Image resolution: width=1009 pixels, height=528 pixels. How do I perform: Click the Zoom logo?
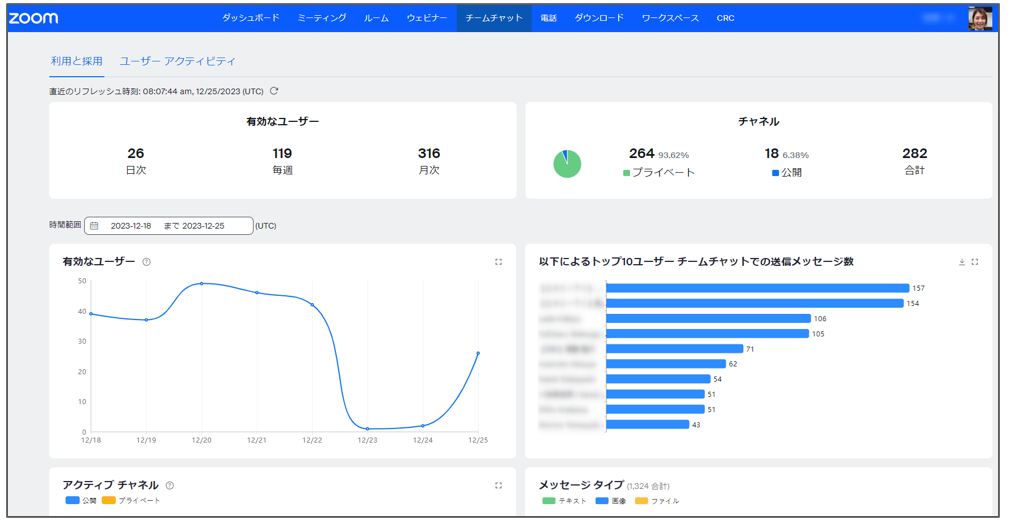[x=33, y=18]
